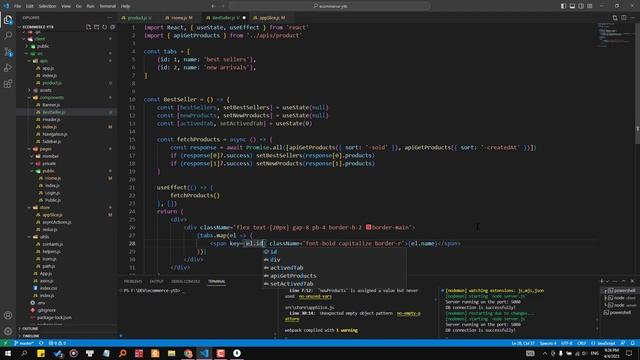
Task: Click the Ln, Col indicator in status bar
Action: (523, 343)
